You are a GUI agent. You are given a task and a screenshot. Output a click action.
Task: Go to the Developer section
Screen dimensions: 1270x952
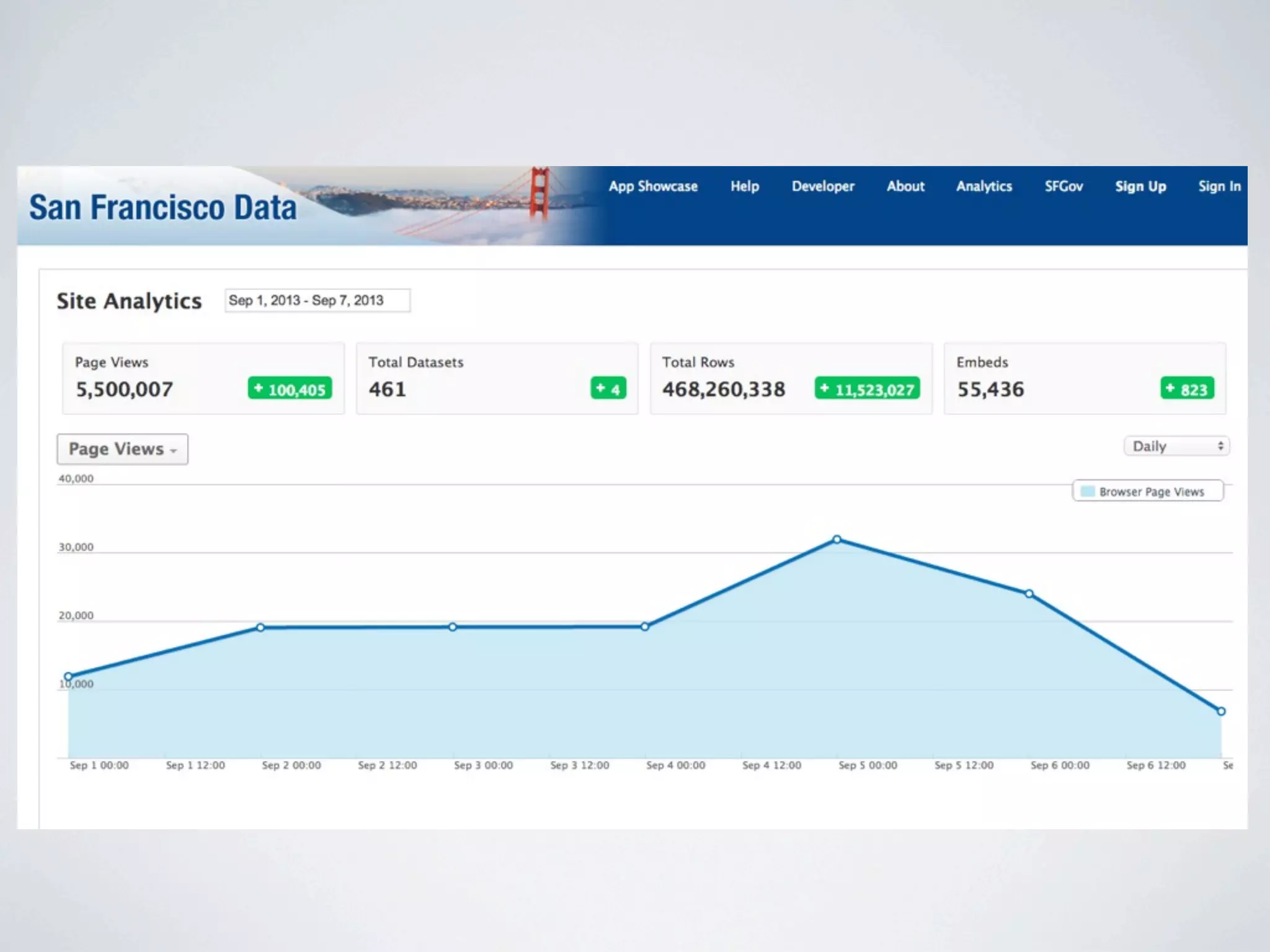point(822,187)
